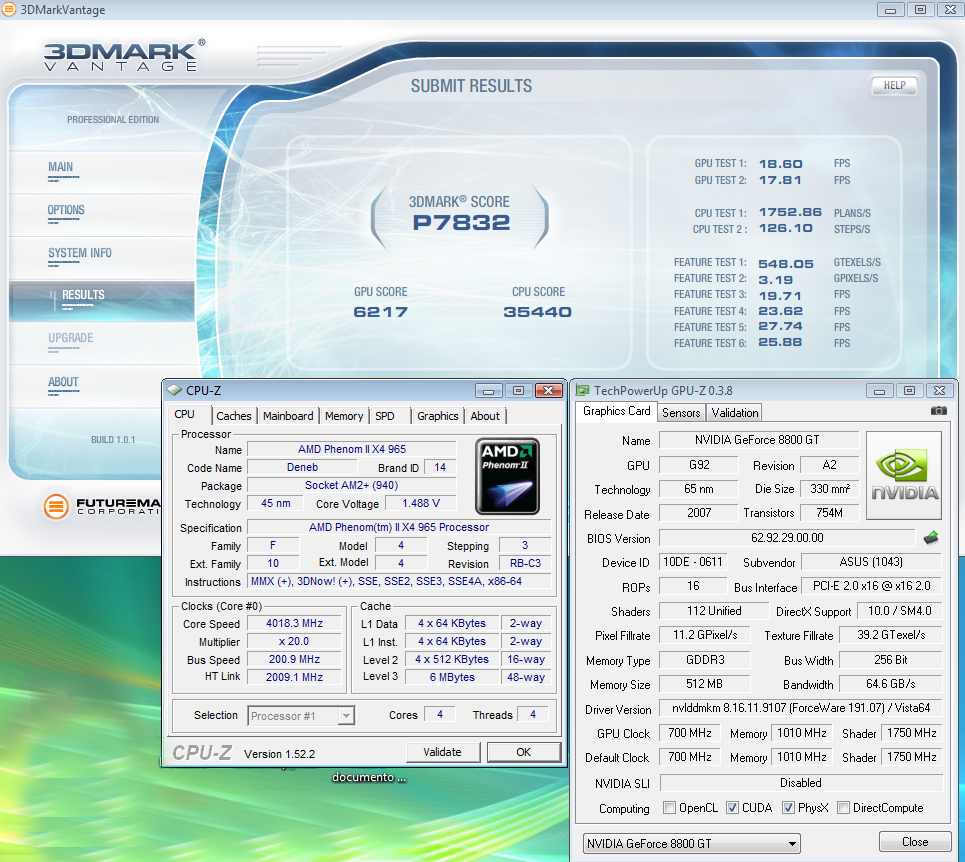Toggle the CUDA checkbox
Image resolution: width=965 pixels, height=862 pixels.
(x=732, y=808)
